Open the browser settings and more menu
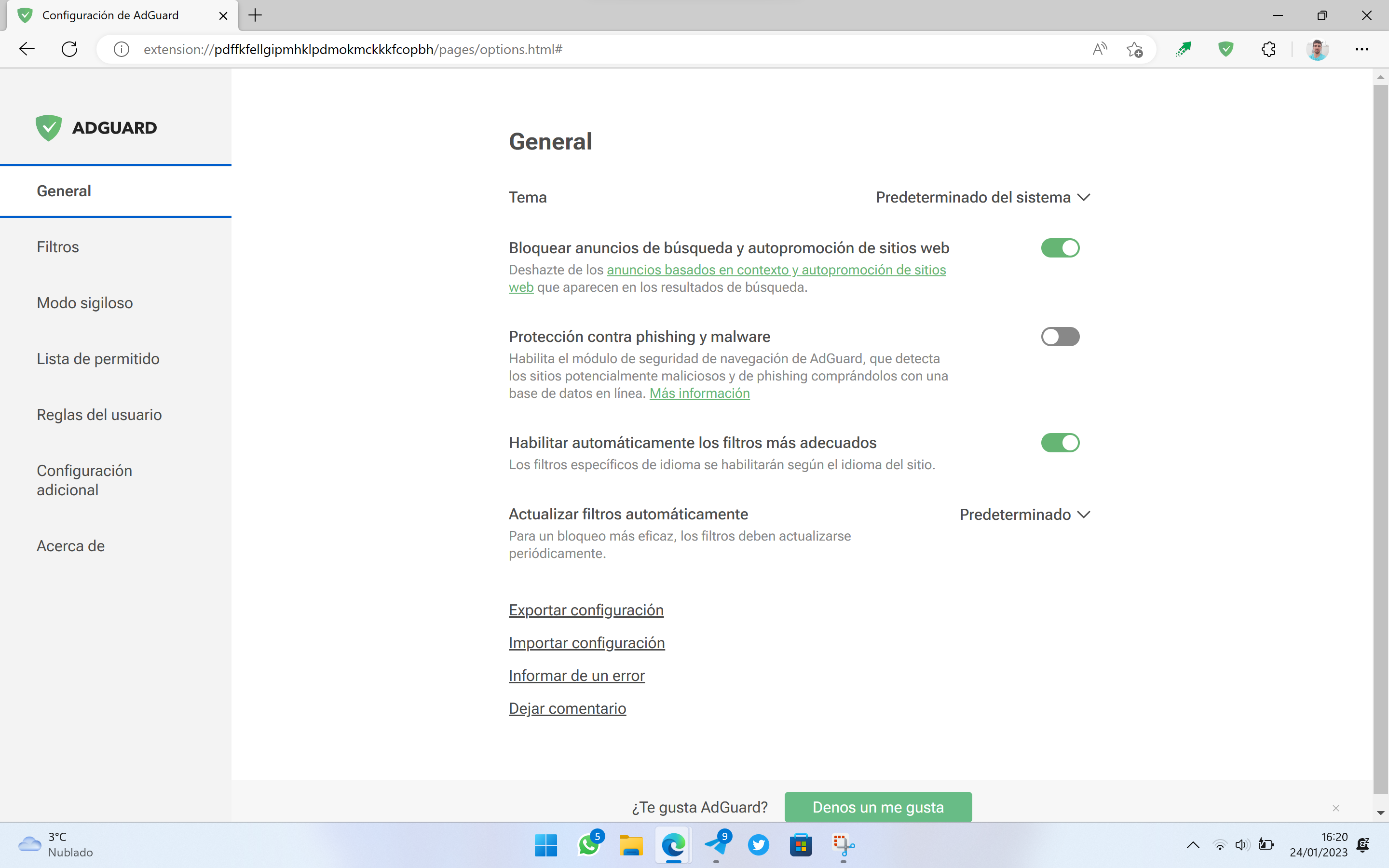1389x868 pixels. tap(1362, 49)
